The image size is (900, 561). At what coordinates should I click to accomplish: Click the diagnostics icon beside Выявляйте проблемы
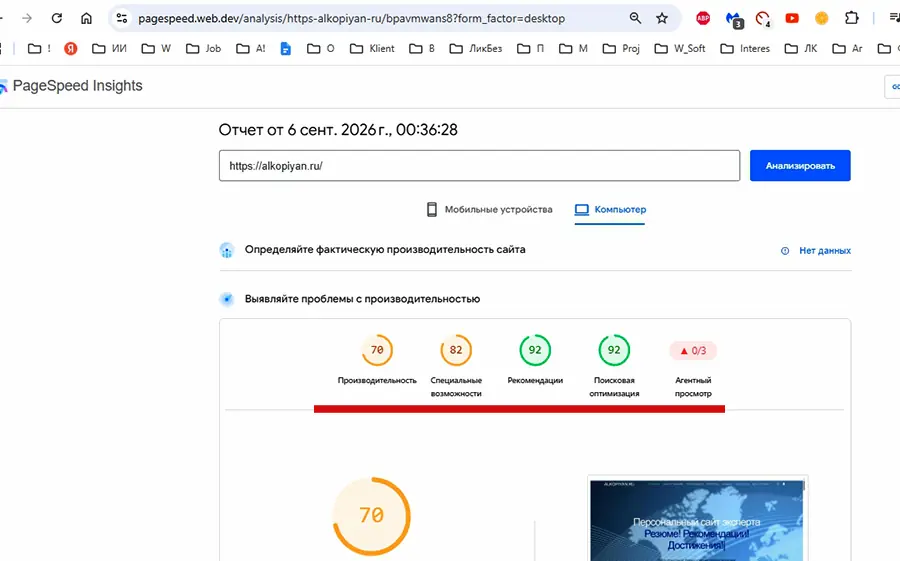click(x=227, y=299)
